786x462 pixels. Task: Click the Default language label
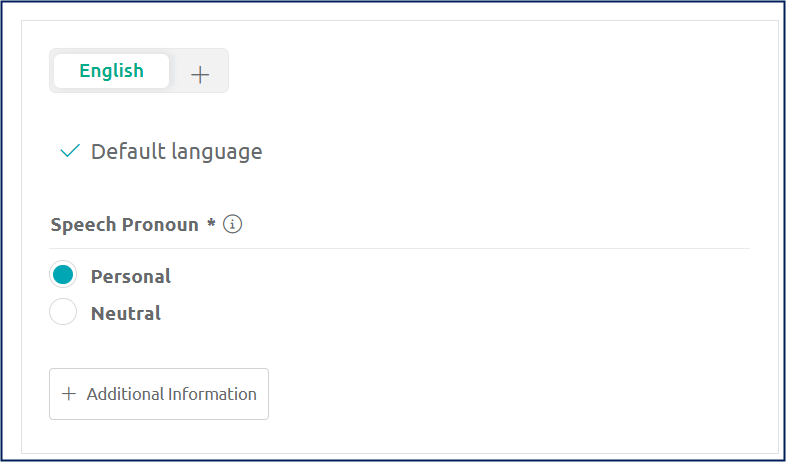(x=176, y=152)
